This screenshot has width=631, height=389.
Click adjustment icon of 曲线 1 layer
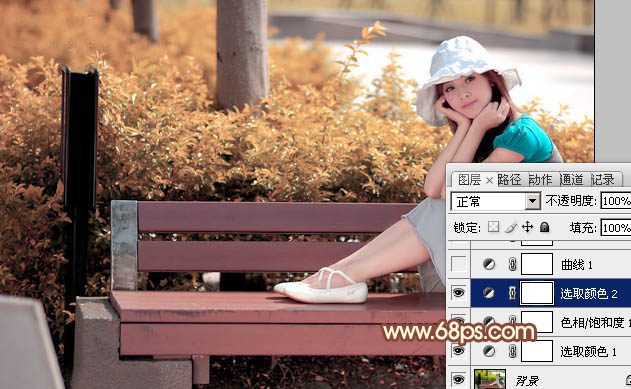coord(489,264)
